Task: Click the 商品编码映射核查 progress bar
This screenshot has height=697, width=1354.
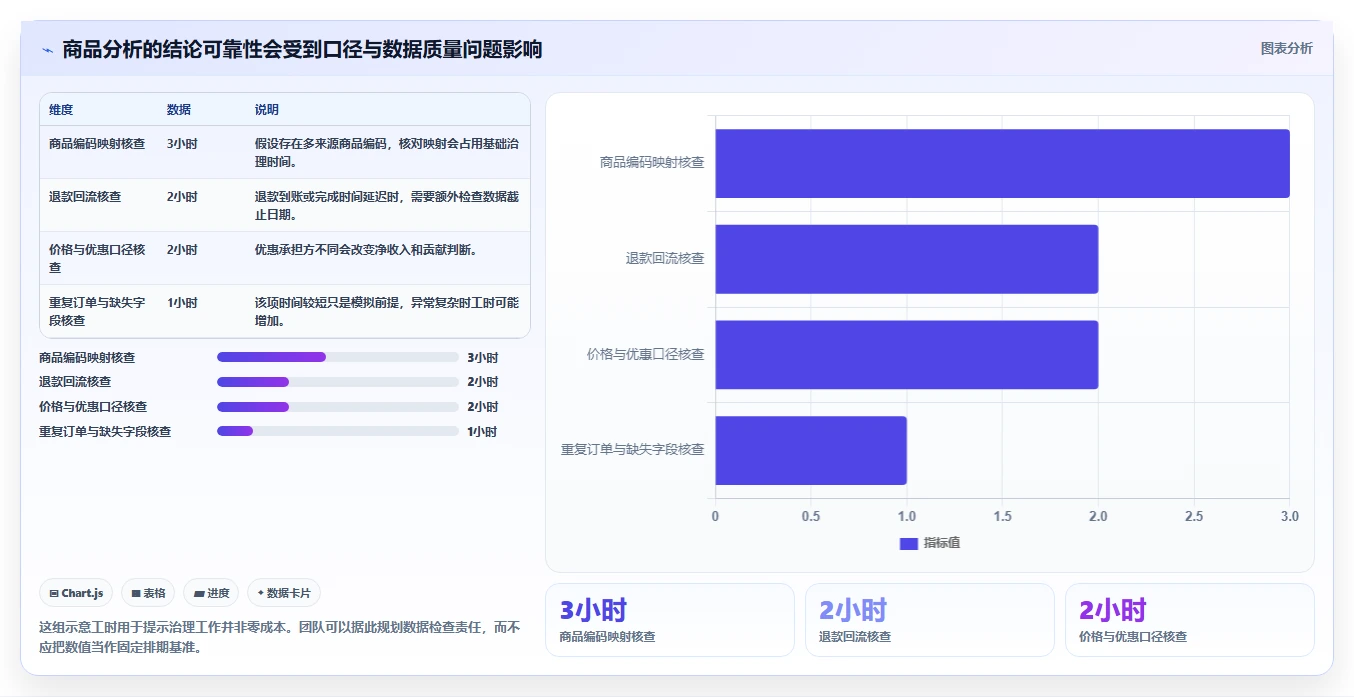Action: [338, 357]
